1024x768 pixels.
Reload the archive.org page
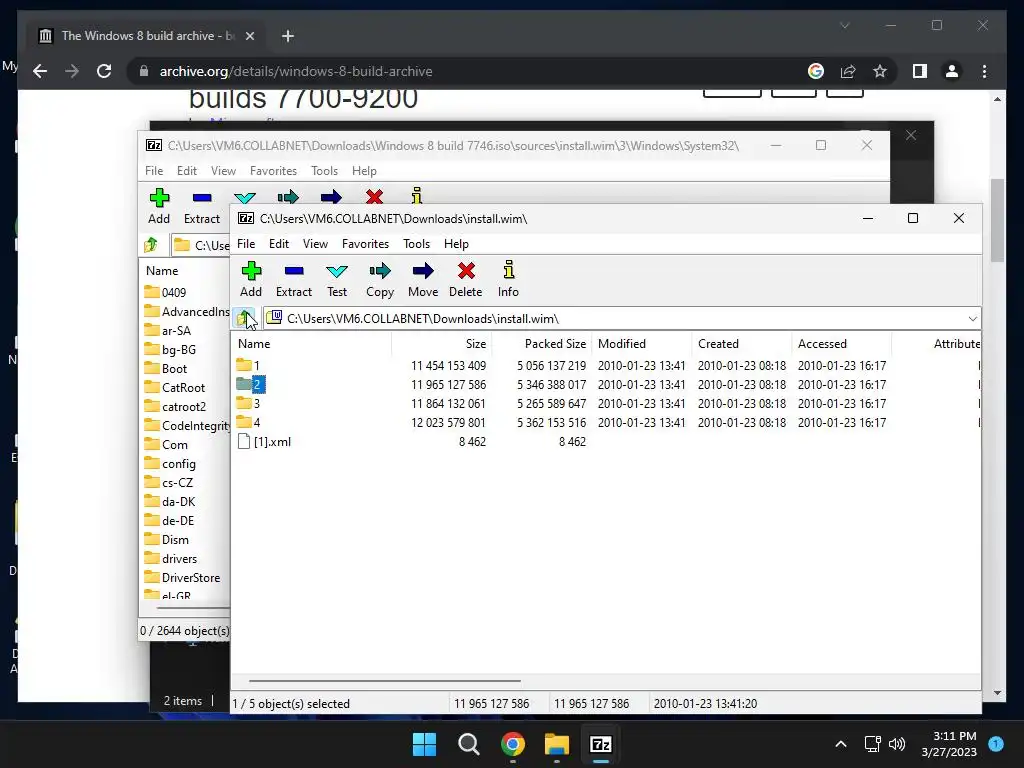coord(104,71)
